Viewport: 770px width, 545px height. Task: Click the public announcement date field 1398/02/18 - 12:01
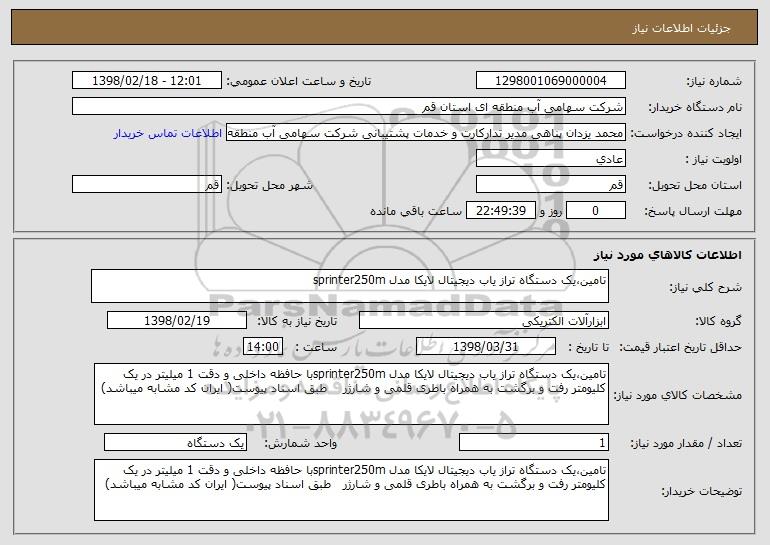click(147, 81)
